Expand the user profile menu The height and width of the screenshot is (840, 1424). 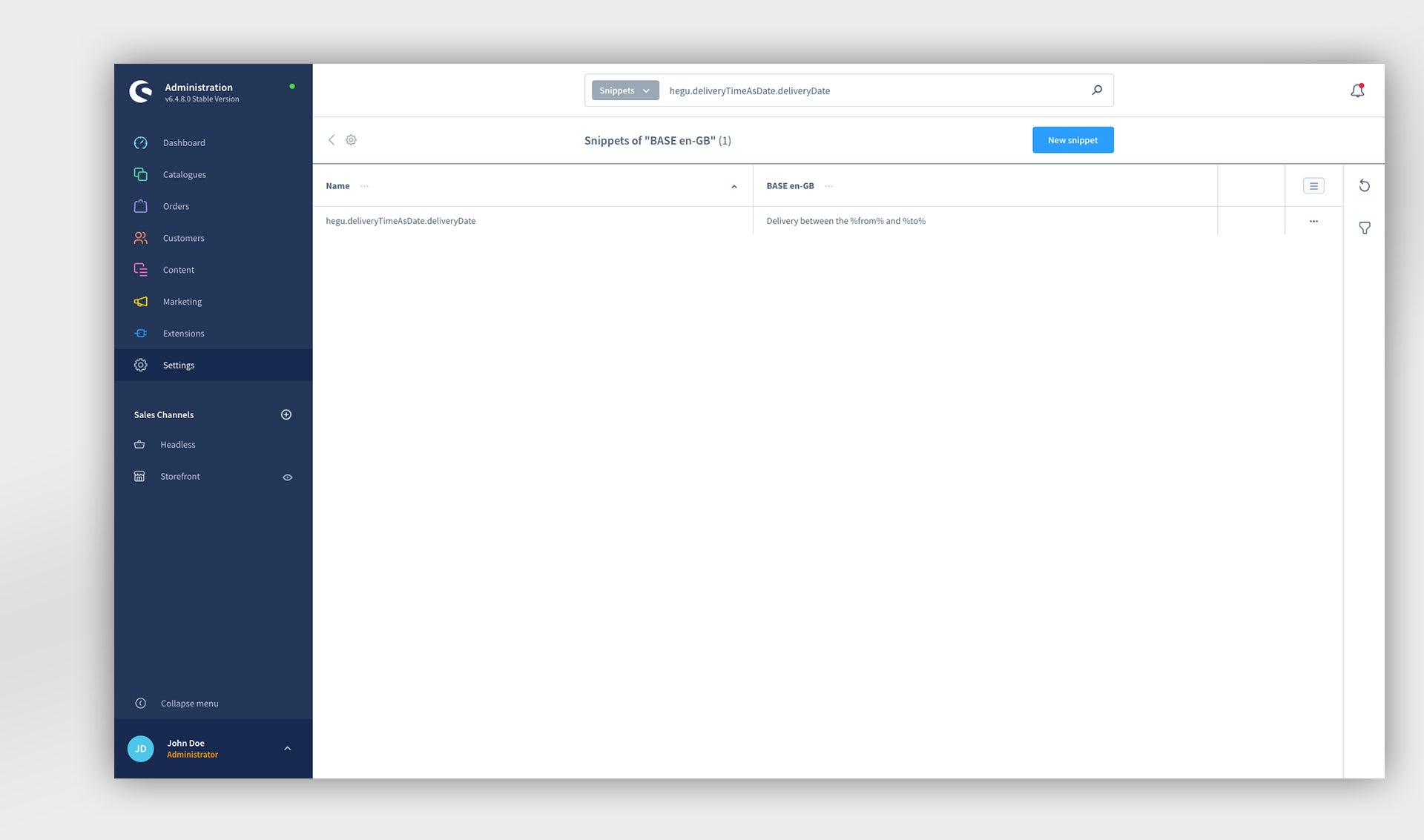click(287, 748)
